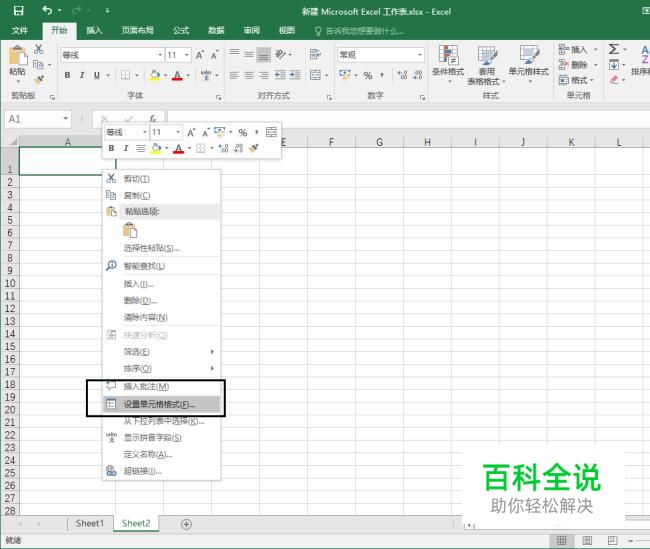This screenshot has width=650, height=549.
Task: Click the ribbon Borders icon
Action: (x=125, y=75)
